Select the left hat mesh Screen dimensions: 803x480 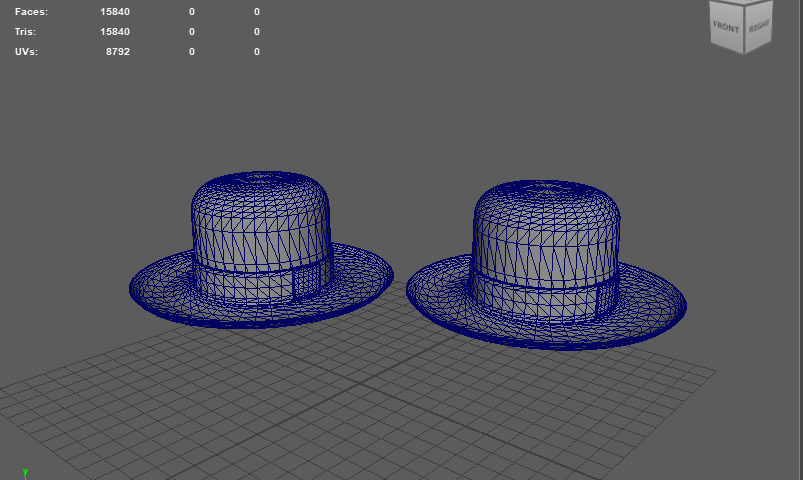coord(261,250)
